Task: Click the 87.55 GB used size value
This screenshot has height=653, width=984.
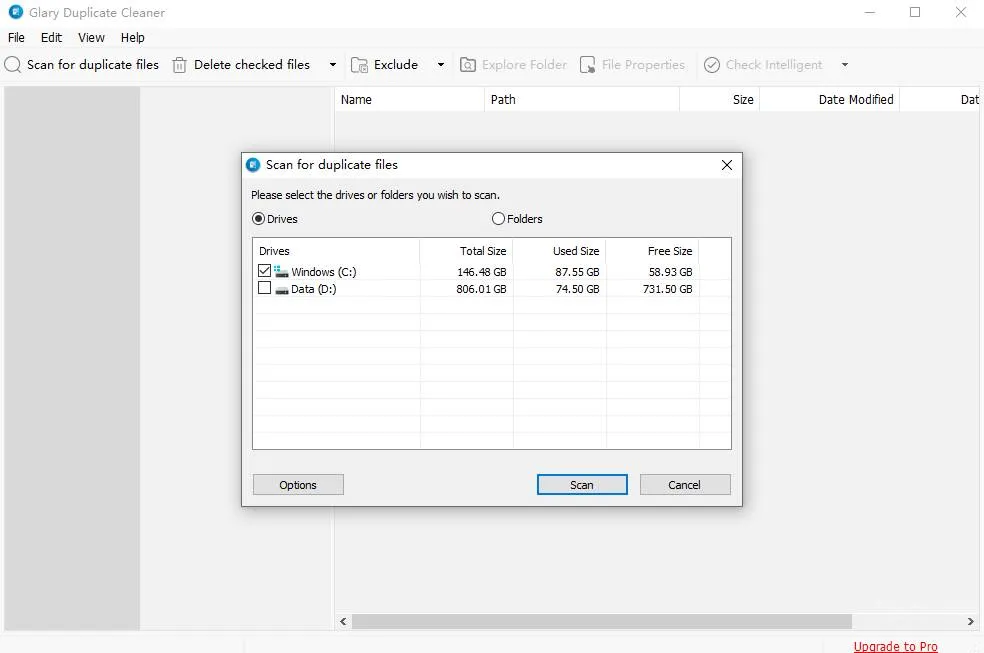Action: pyautogui.click(x=577, y=272)
